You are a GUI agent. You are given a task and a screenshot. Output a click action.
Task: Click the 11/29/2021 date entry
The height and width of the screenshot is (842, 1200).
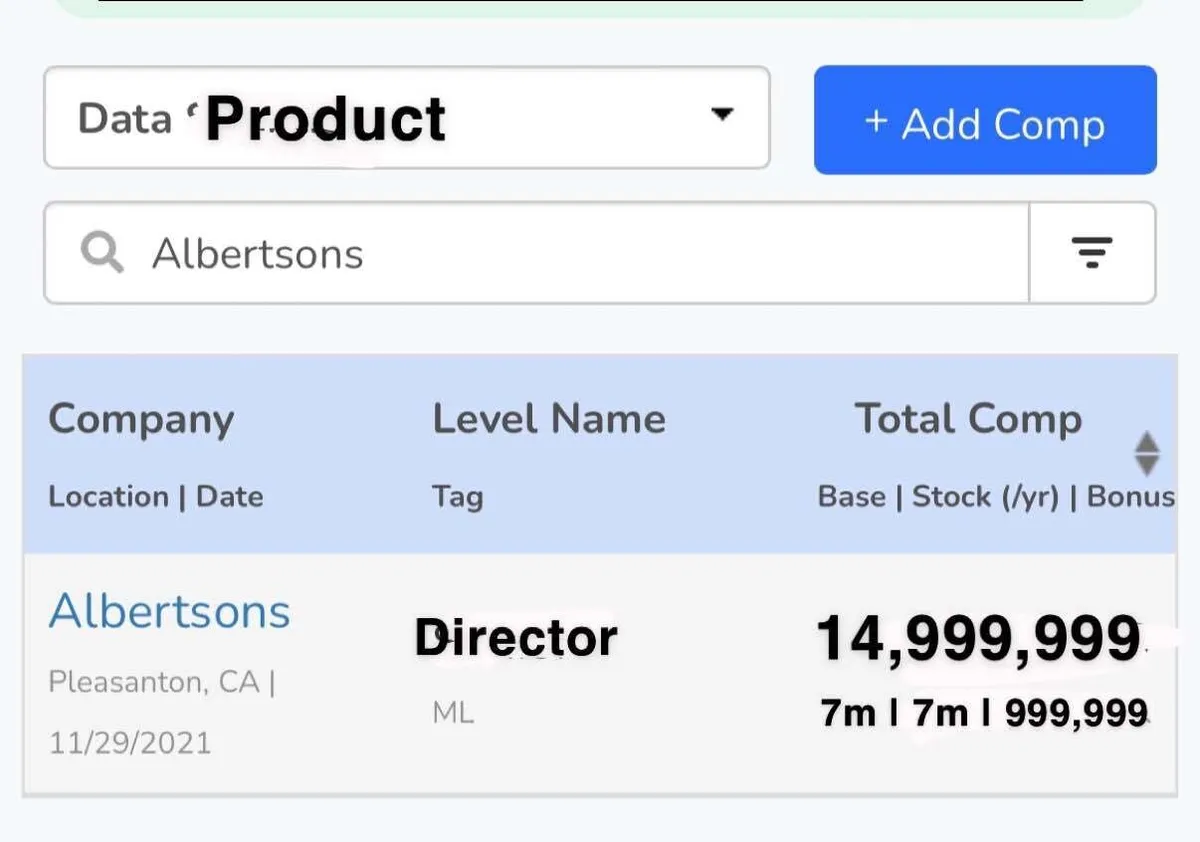130,743
